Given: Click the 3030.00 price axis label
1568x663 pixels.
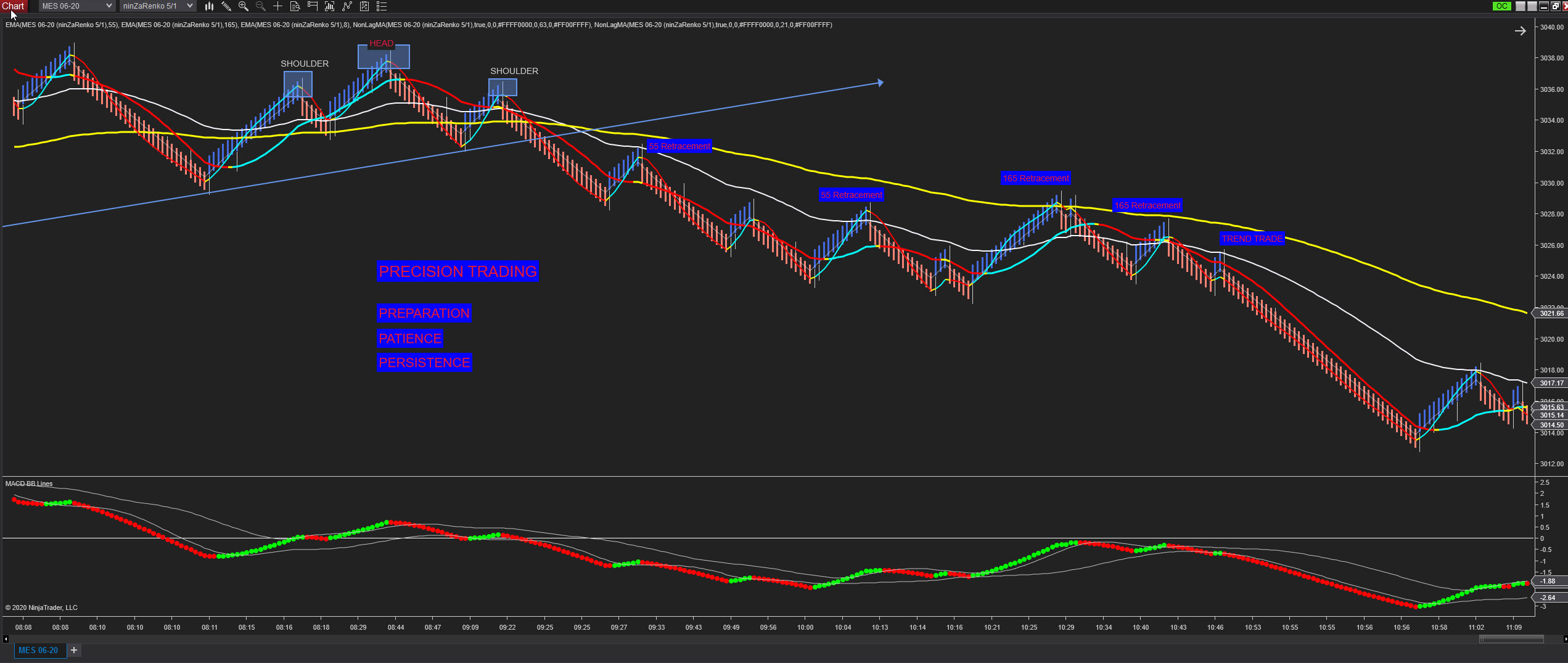Looking at the screenshot, I should click(x=1552, y=183).
